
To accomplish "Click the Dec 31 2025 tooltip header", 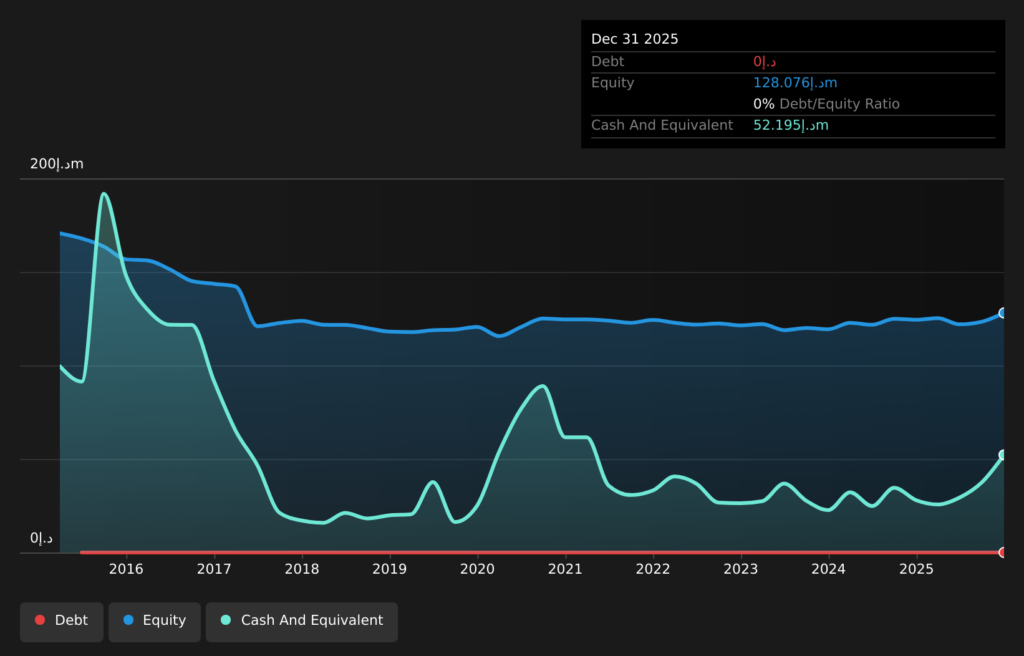I will pos(635,39).
